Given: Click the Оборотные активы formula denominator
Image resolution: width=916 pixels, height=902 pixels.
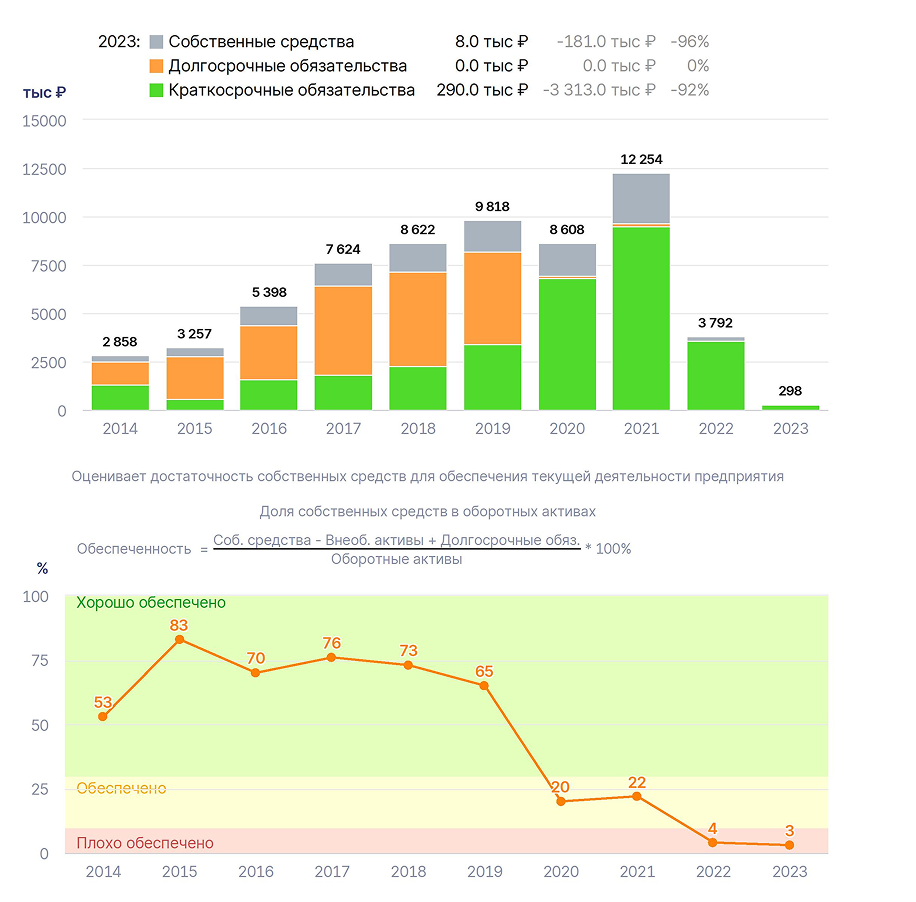Looking at the screenshot, I should point(397,559).
